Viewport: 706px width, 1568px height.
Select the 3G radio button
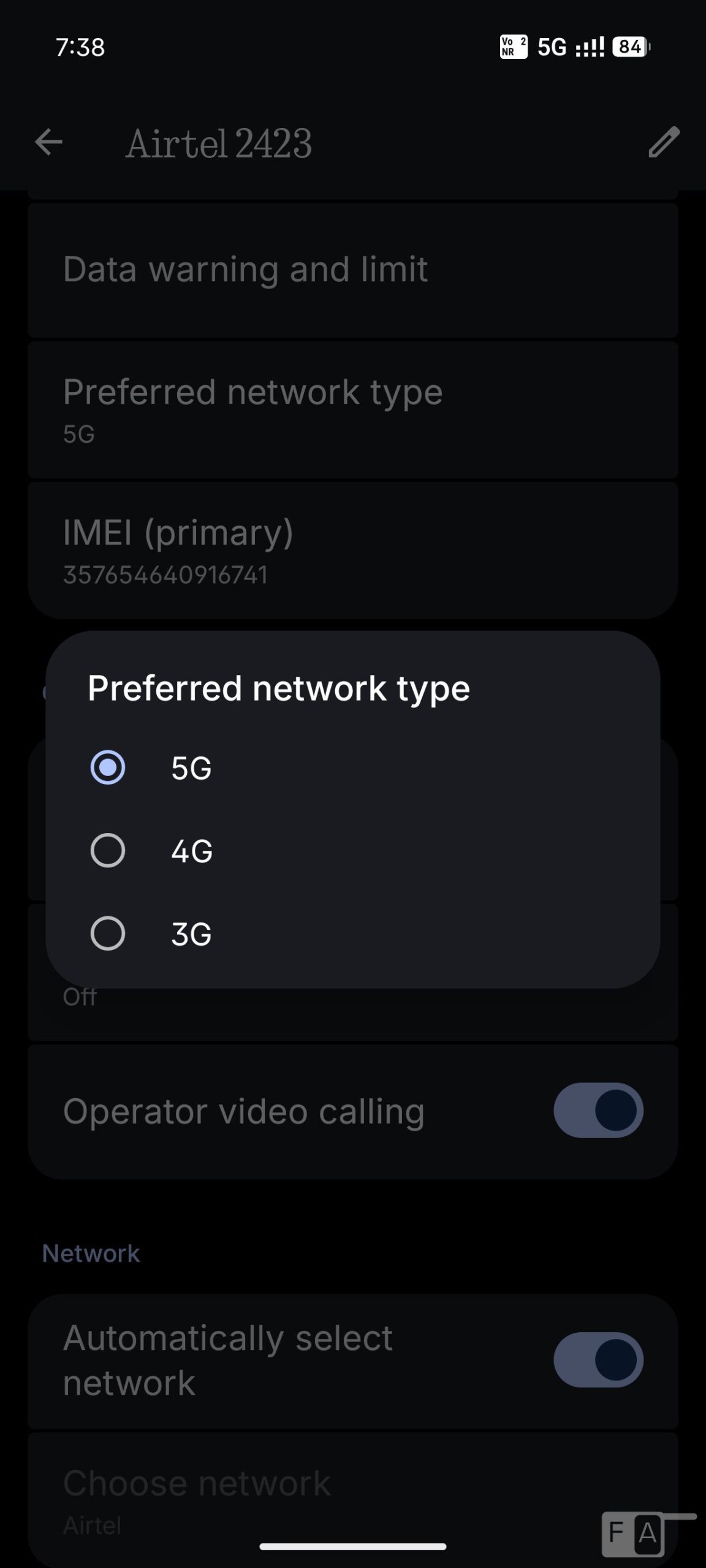tap(108, 933)
